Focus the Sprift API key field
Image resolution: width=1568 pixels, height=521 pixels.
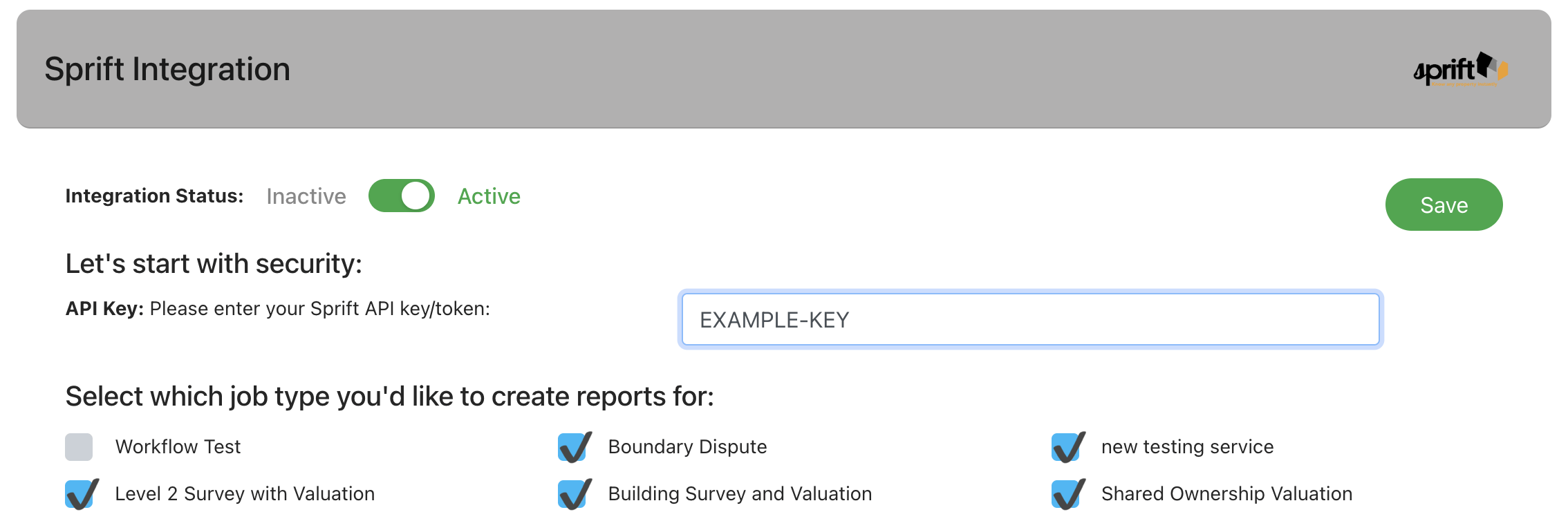1030,319
